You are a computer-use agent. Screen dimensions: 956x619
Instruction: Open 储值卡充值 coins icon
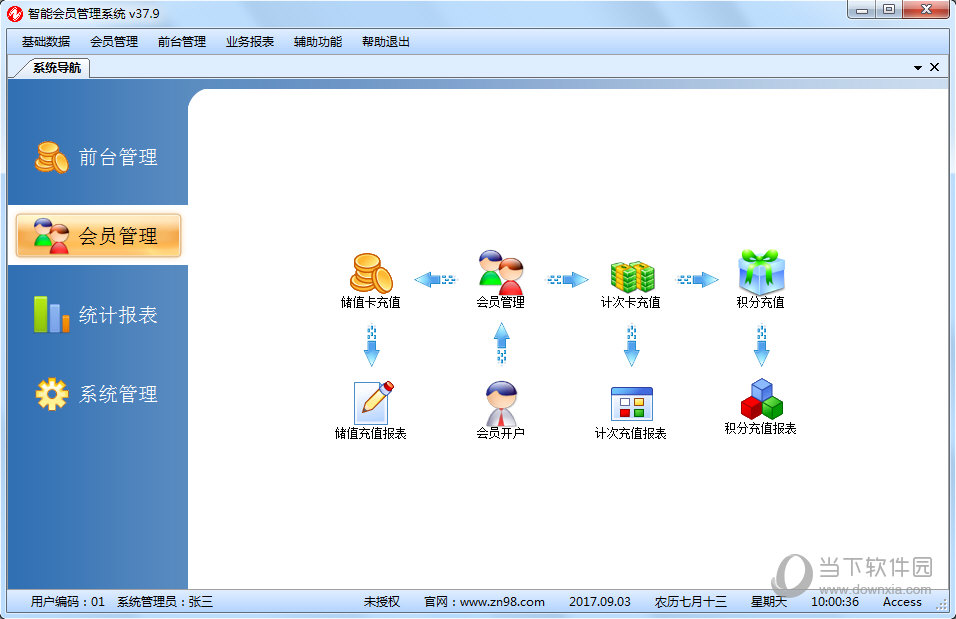point(371,273)
